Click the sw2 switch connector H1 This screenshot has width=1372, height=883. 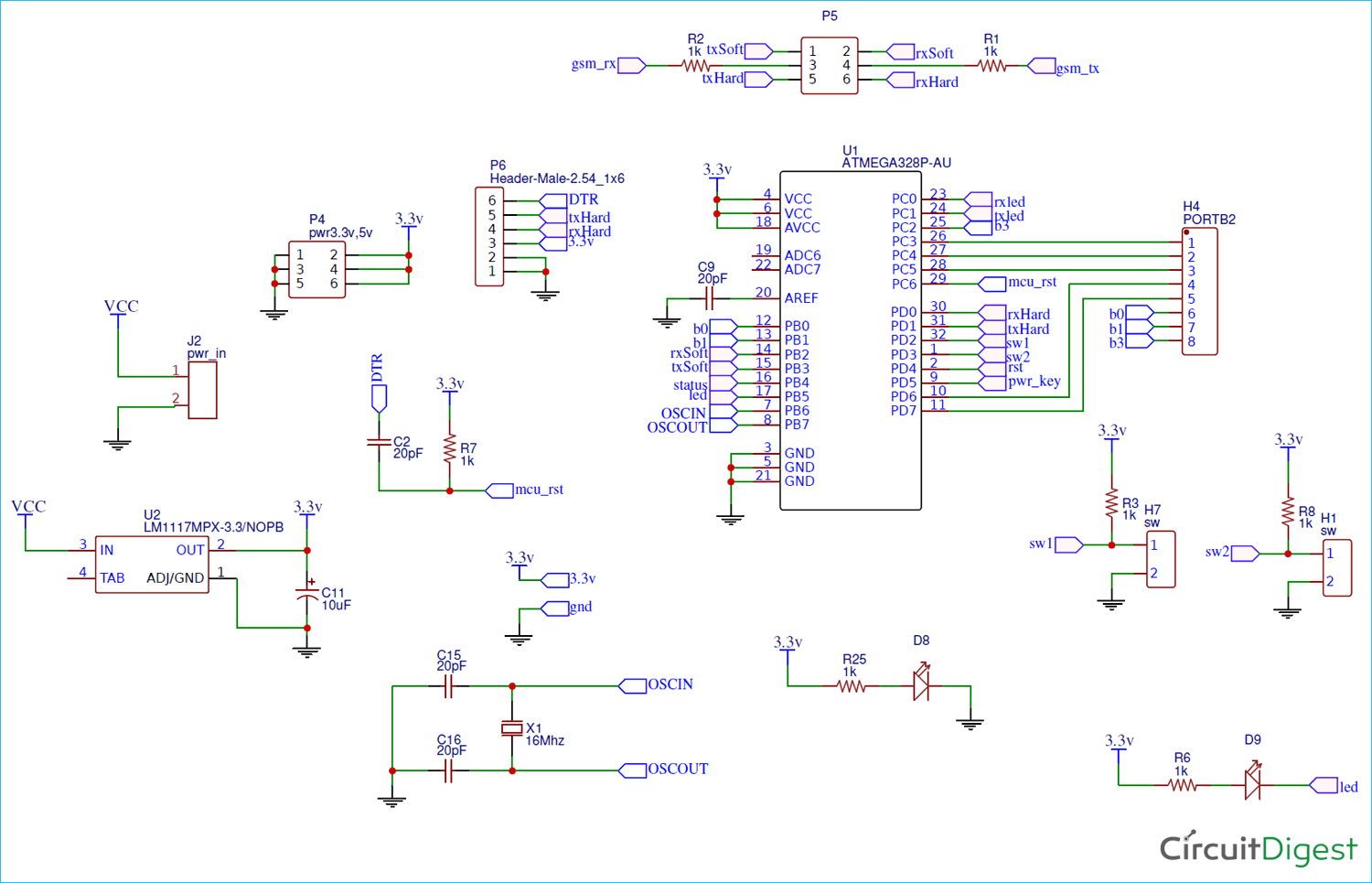(1337, 567)
